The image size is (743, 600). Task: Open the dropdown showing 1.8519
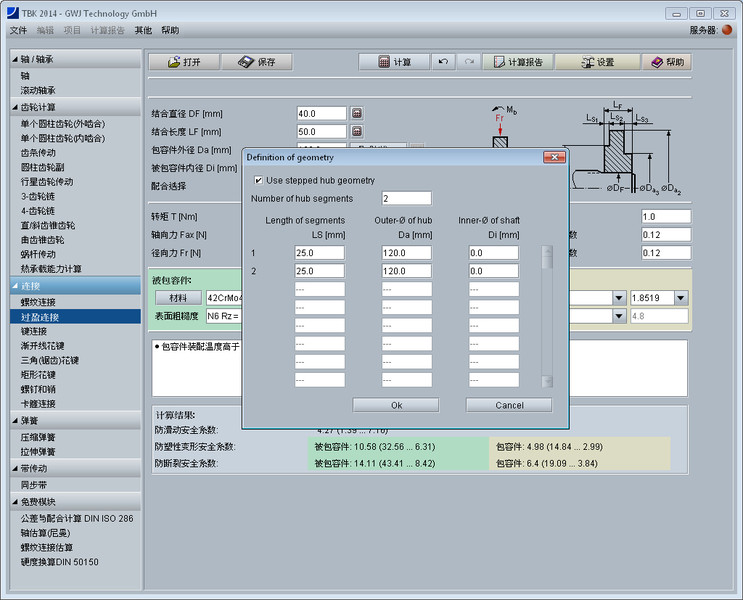click(x=680, y=298)
